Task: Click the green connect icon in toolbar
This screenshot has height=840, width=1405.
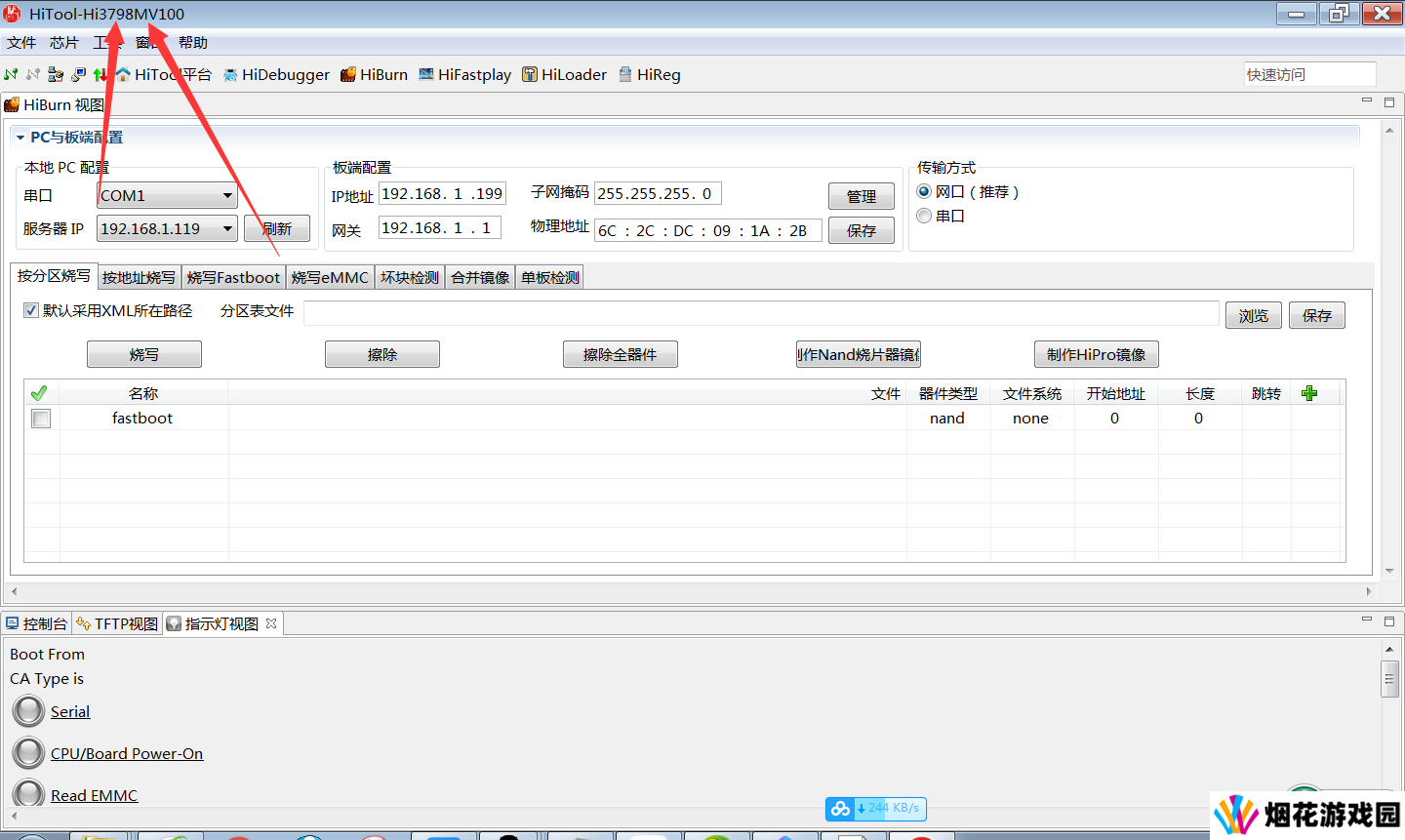Action: 11,74
